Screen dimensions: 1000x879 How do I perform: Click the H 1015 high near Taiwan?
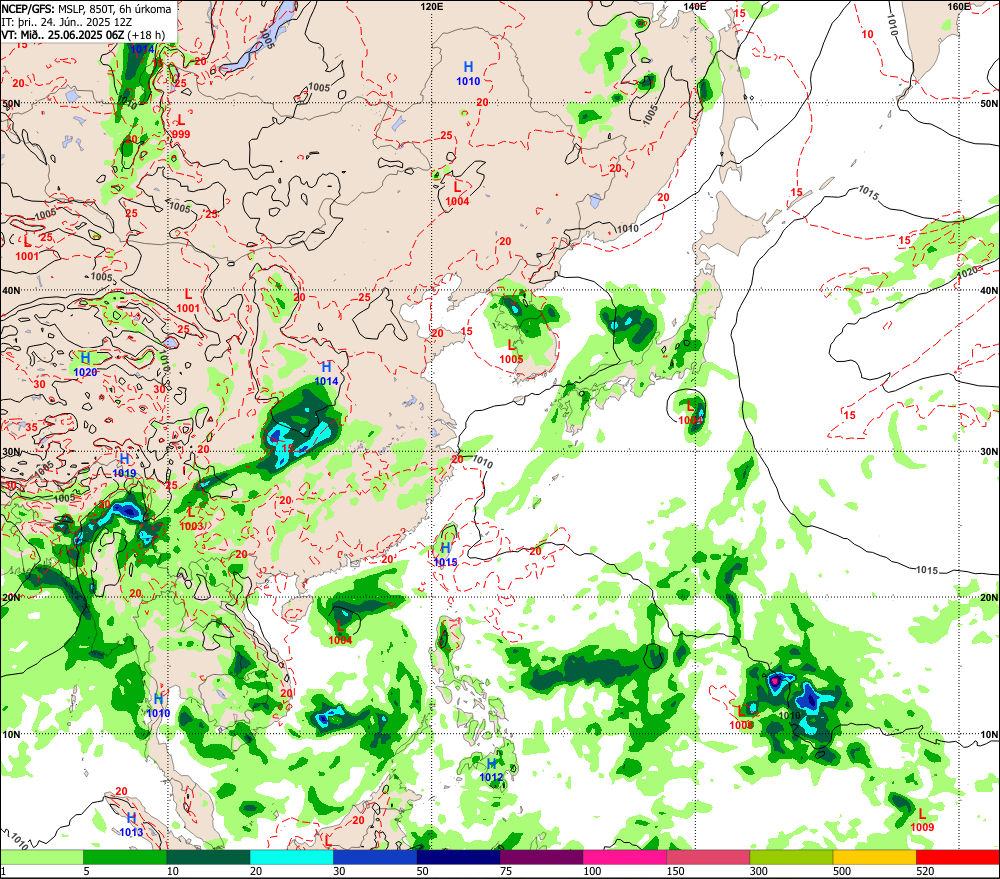(446, 554)
